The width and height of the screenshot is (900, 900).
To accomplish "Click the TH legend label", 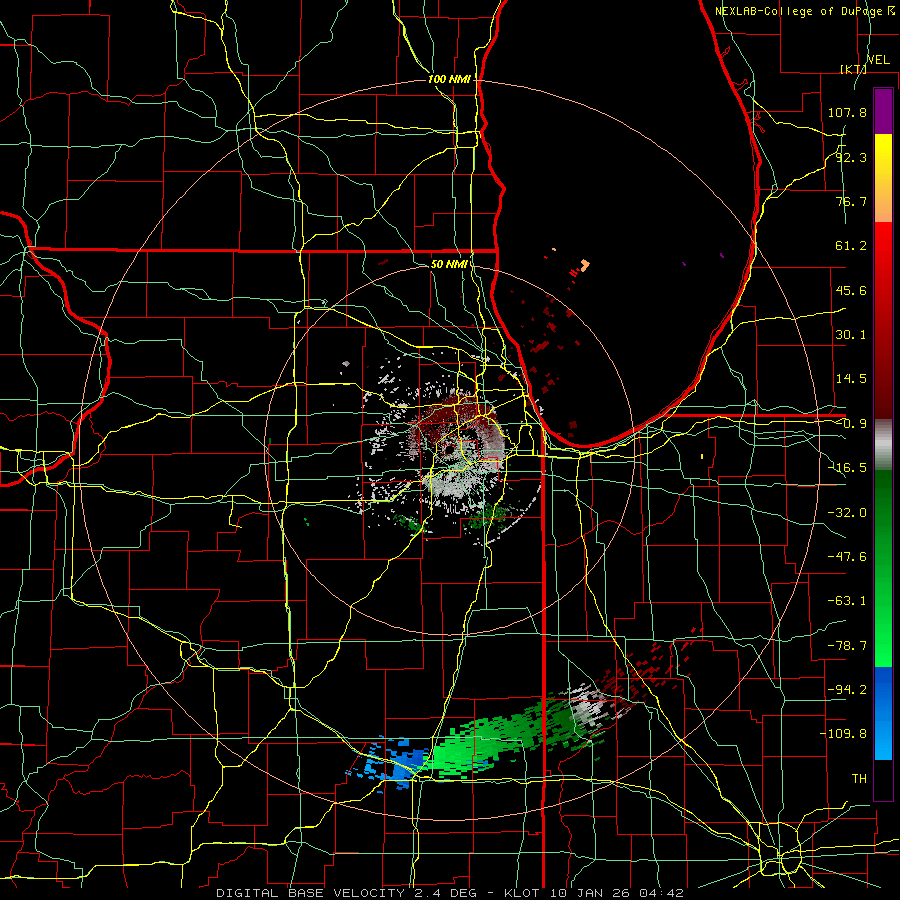I will click(859, 779).
